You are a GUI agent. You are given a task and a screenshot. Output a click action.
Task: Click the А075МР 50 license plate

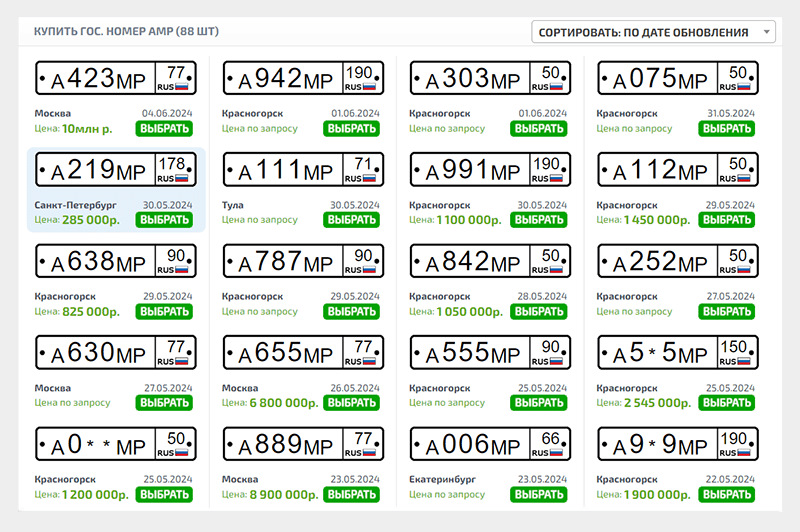(678, 78)
